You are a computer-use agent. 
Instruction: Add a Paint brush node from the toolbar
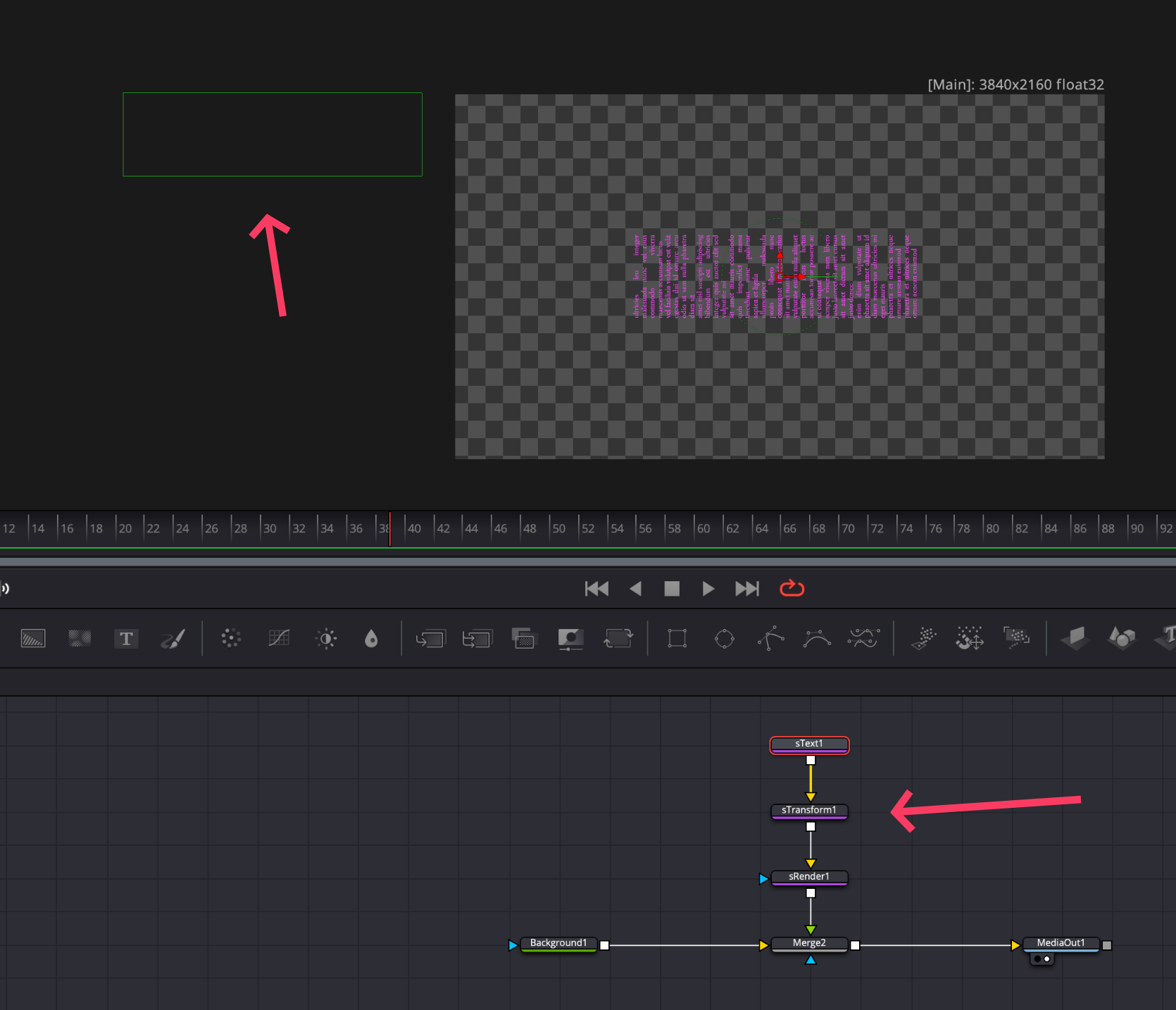pyautogui.click(x=173, y=638)
